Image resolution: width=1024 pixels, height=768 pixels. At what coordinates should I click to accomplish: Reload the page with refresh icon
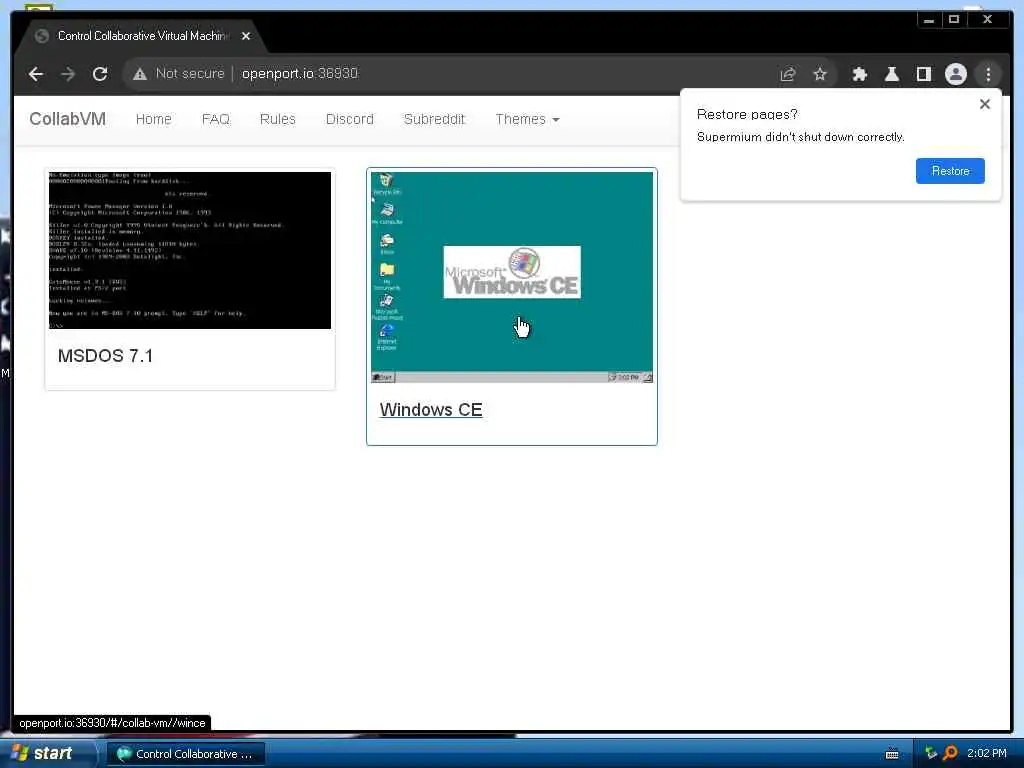click(100, 74)
